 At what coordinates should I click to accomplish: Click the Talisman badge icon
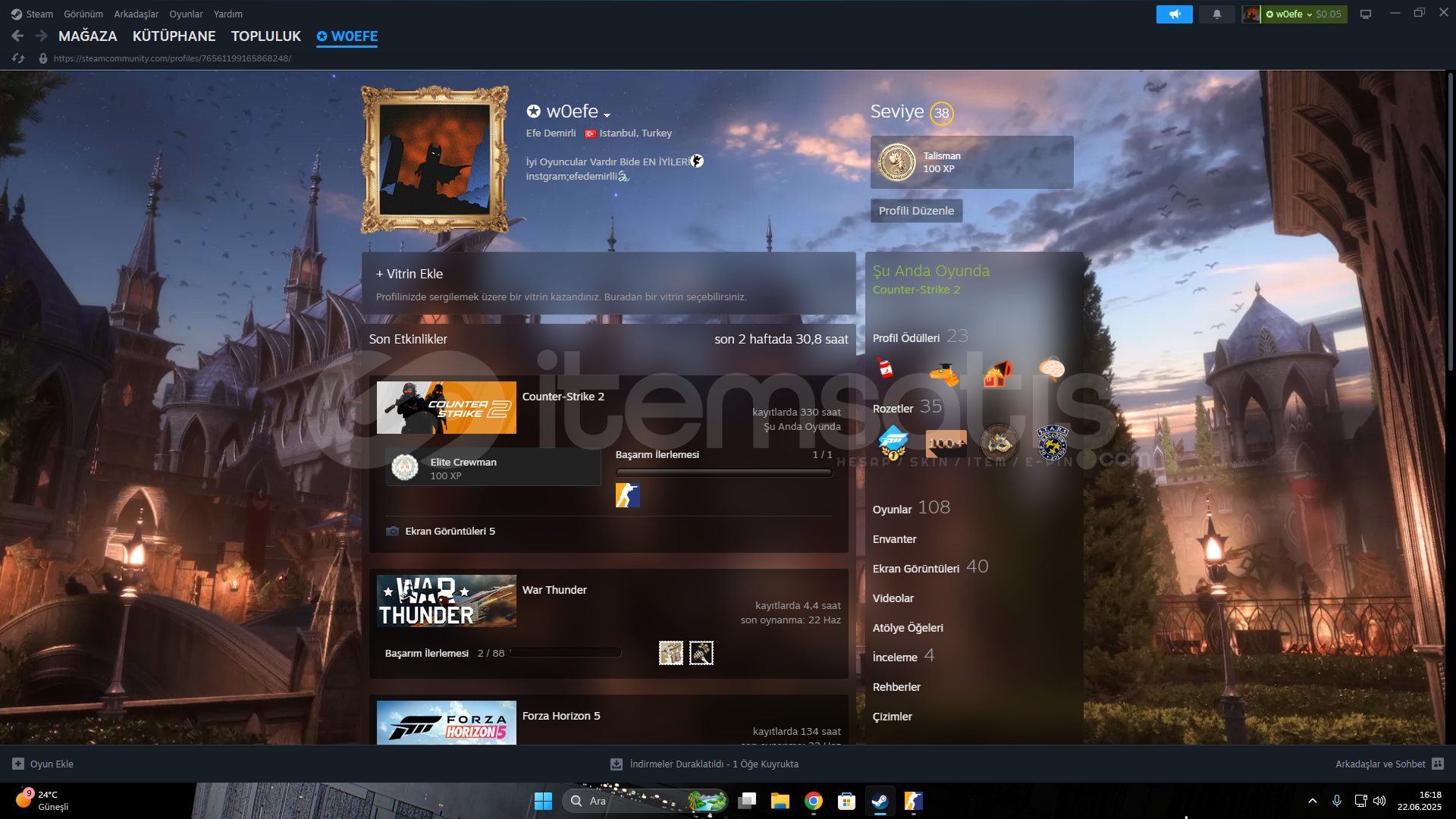pyautogui.click(x=896, y=162)
